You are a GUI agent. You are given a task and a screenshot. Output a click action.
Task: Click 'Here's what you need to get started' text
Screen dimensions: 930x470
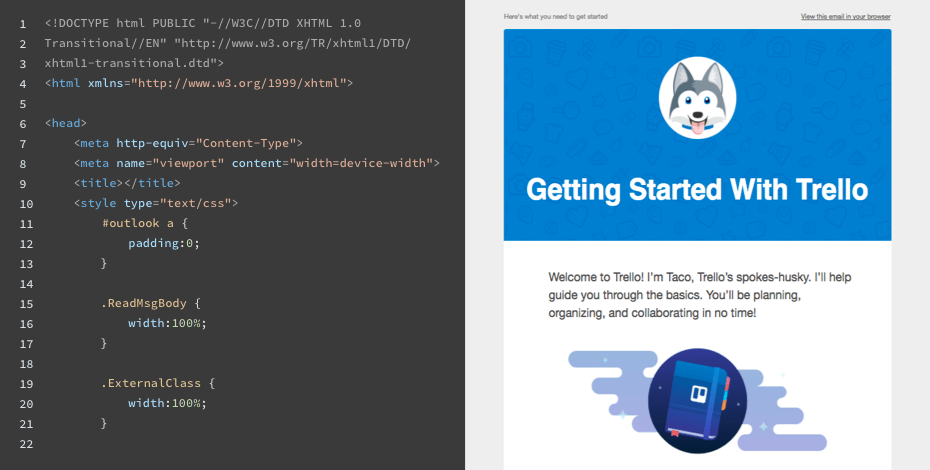pos(556,17)
